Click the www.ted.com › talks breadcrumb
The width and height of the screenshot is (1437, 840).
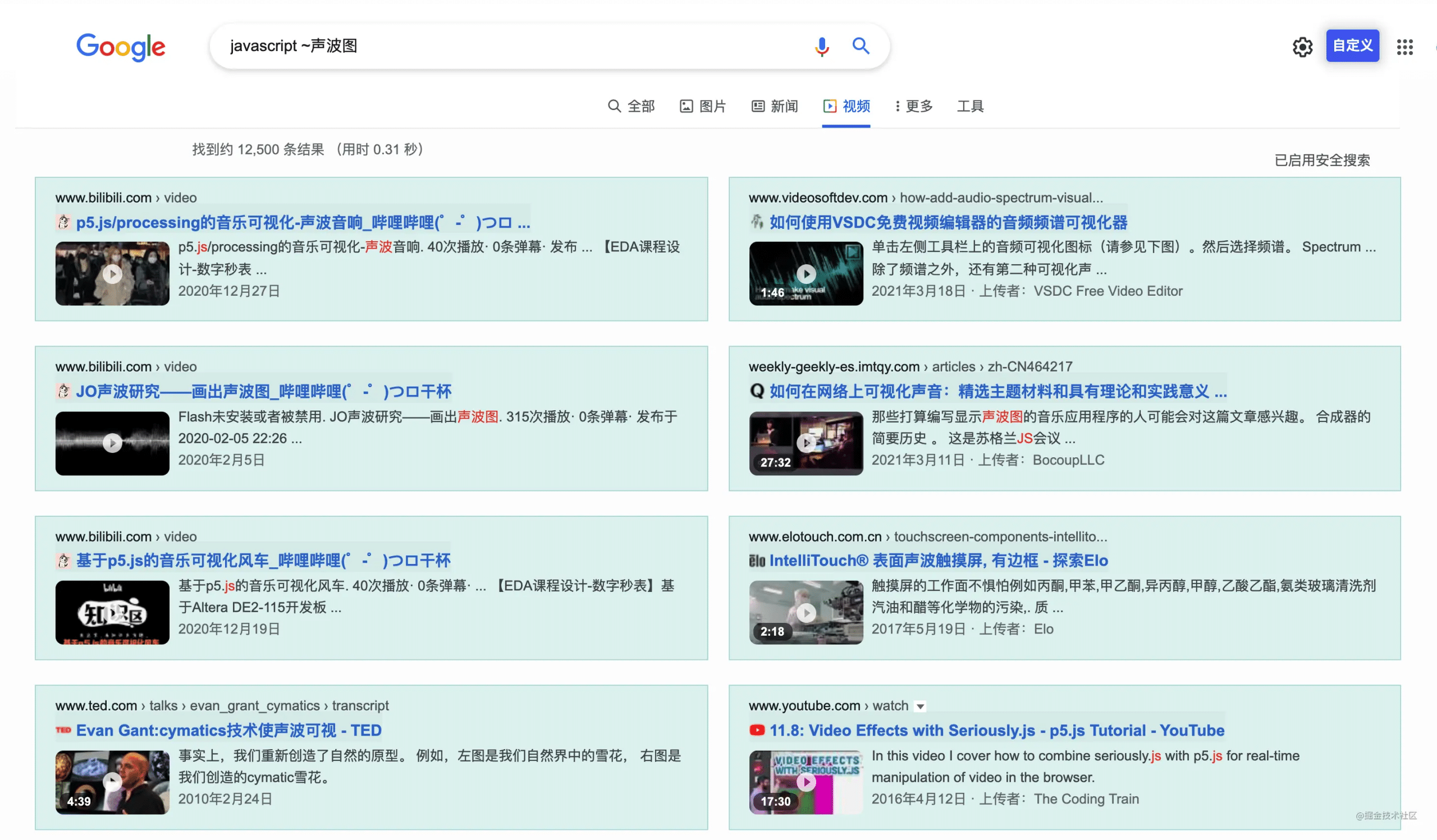[x=222, y=705]
